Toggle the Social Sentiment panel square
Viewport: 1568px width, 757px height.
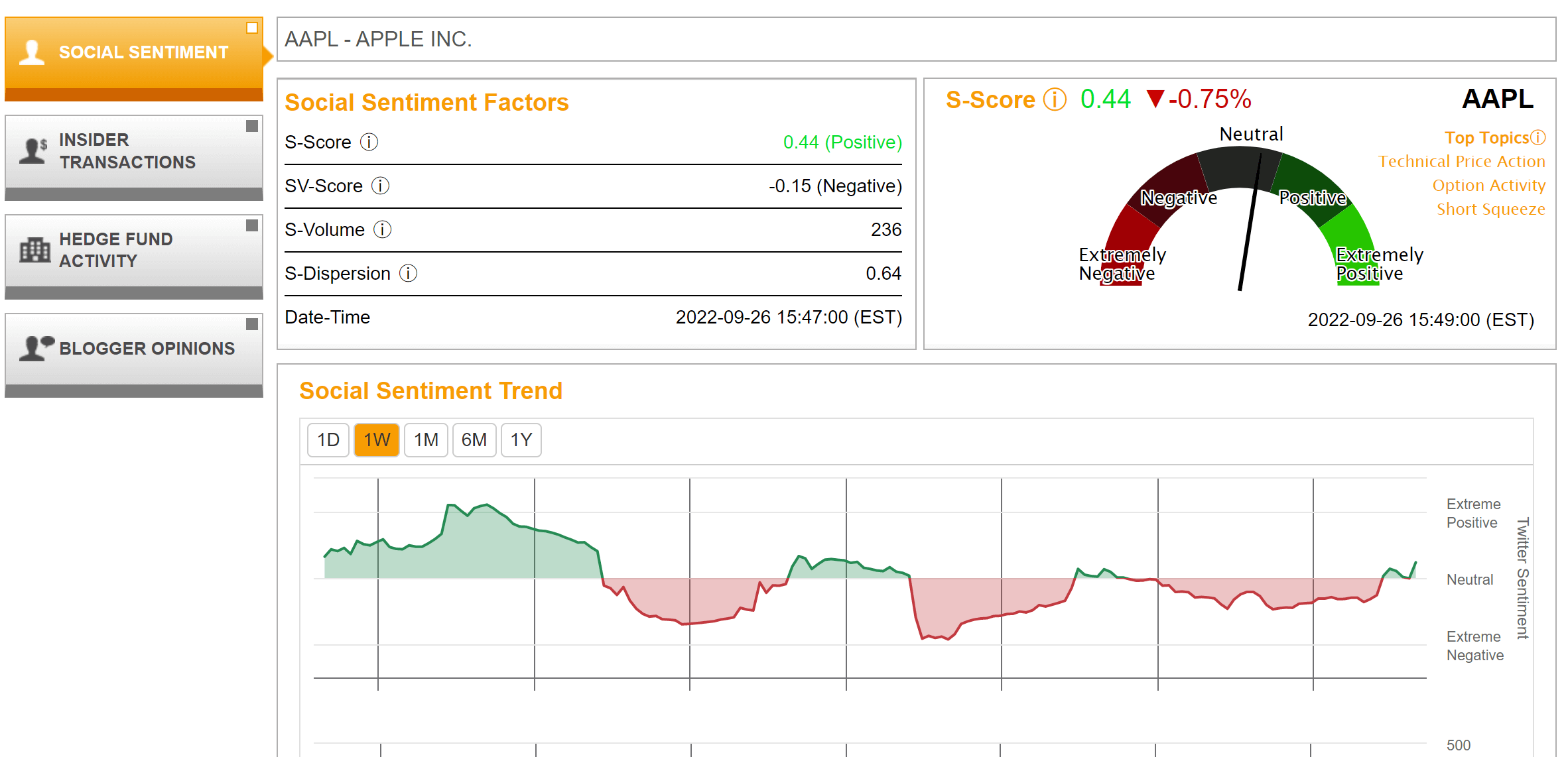(x=252, y=28)
